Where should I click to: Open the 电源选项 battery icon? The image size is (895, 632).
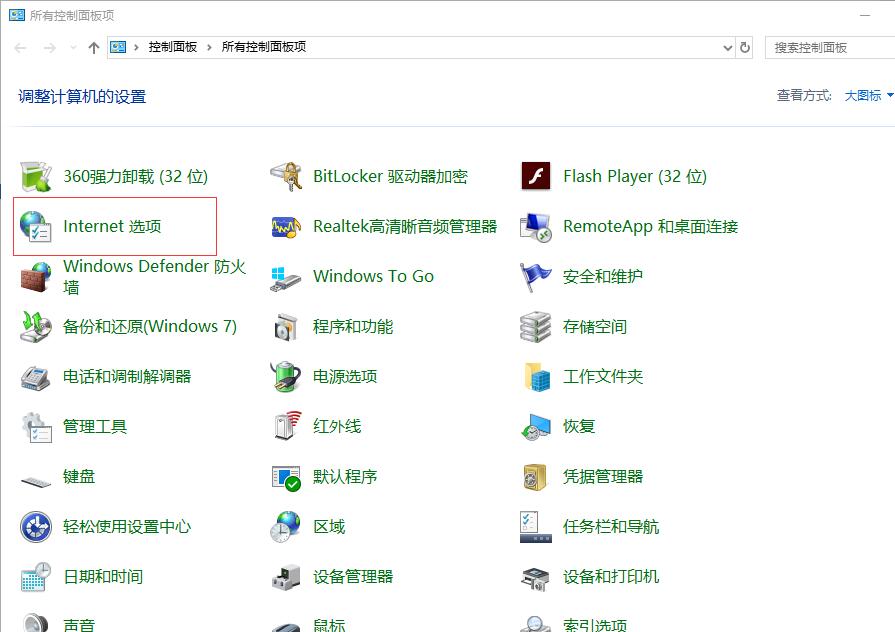point(286,377)
